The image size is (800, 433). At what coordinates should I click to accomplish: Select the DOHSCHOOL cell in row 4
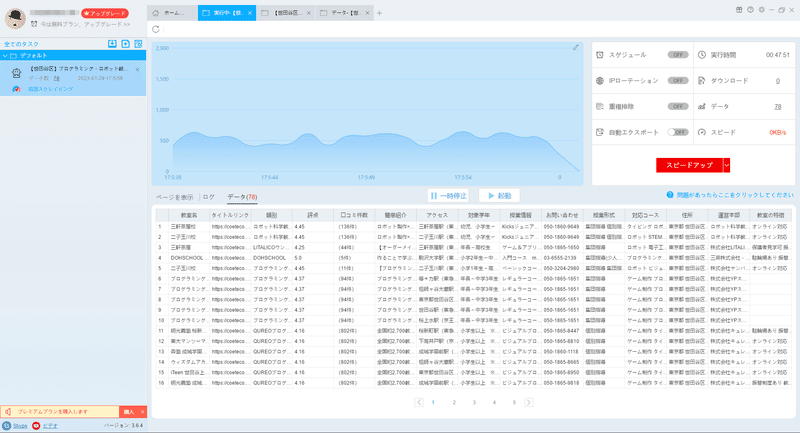[189, 258]
